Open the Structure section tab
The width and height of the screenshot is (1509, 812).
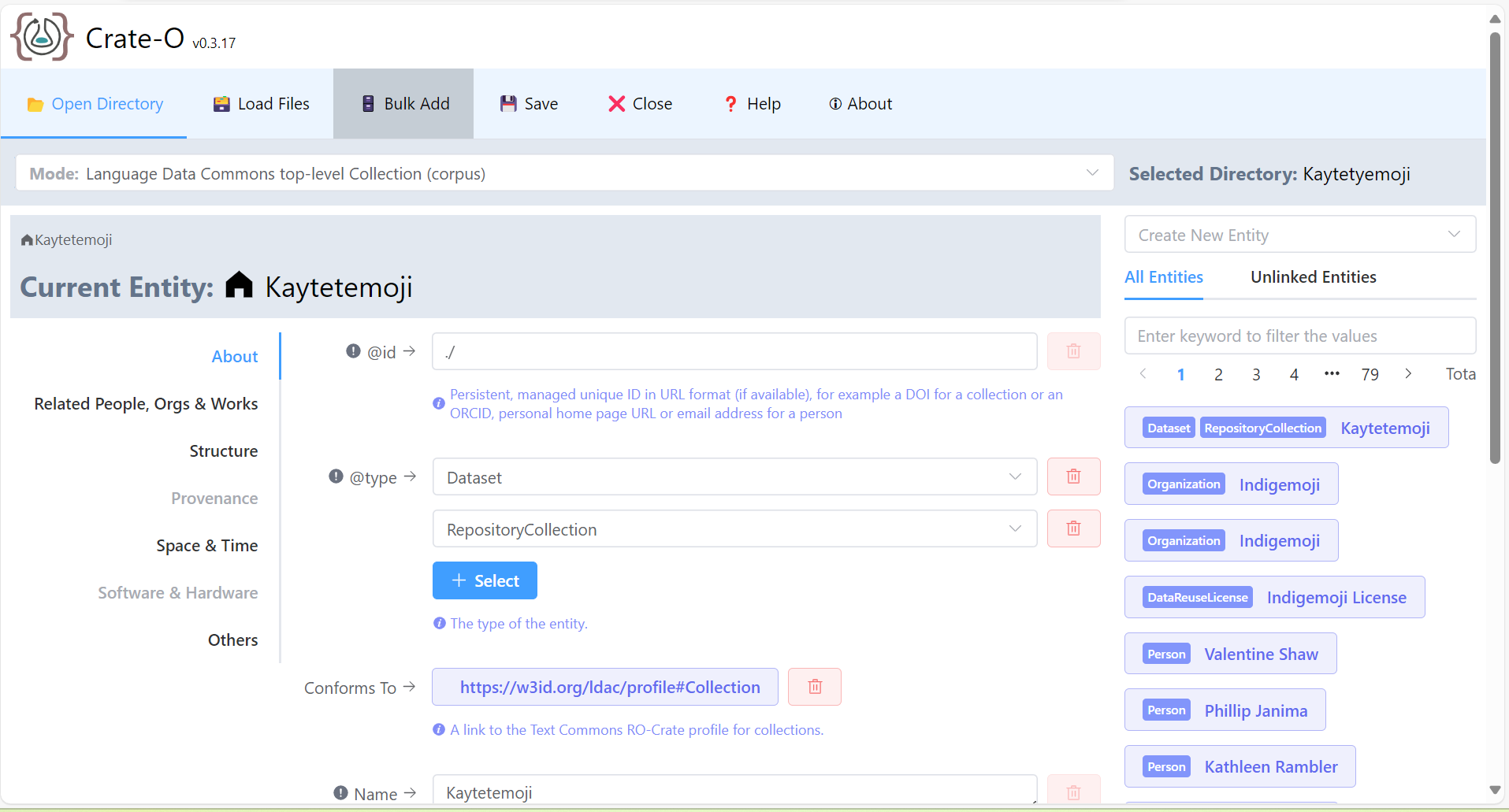point(224,451)
